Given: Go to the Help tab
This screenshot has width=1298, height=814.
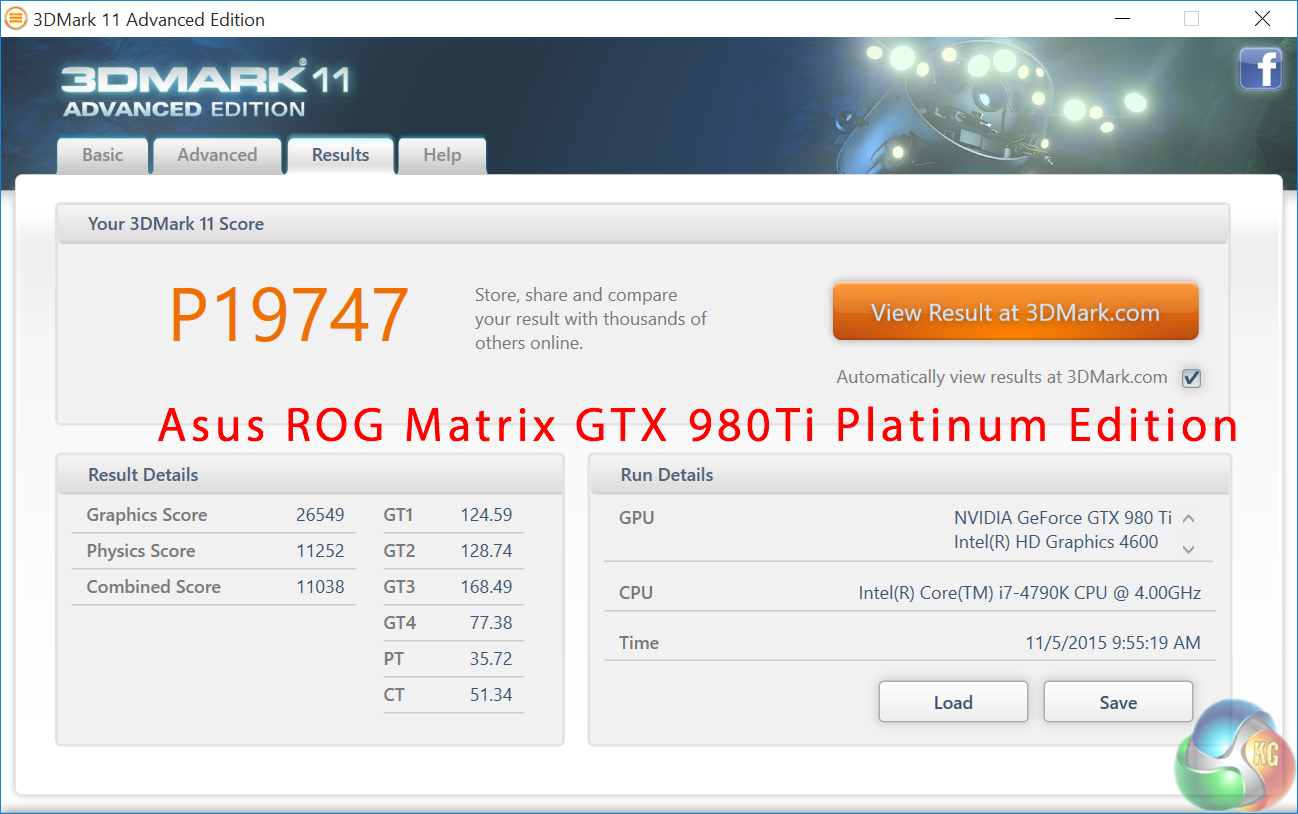Looking at the screenshot, I should tap(442, 155).
